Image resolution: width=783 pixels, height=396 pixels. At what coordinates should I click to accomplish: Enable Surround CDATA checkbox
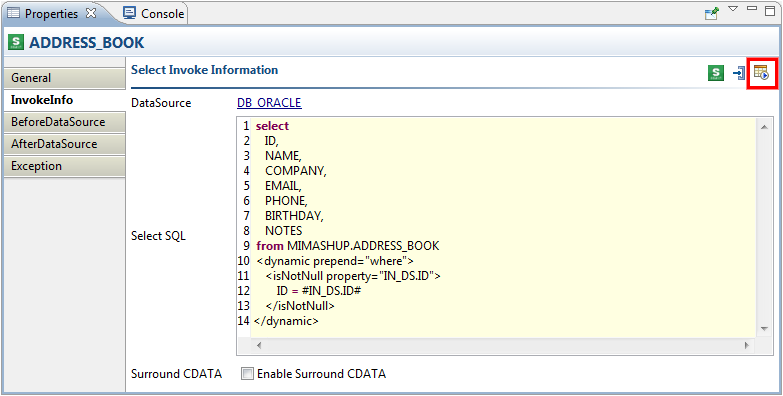tap(247, 374)
